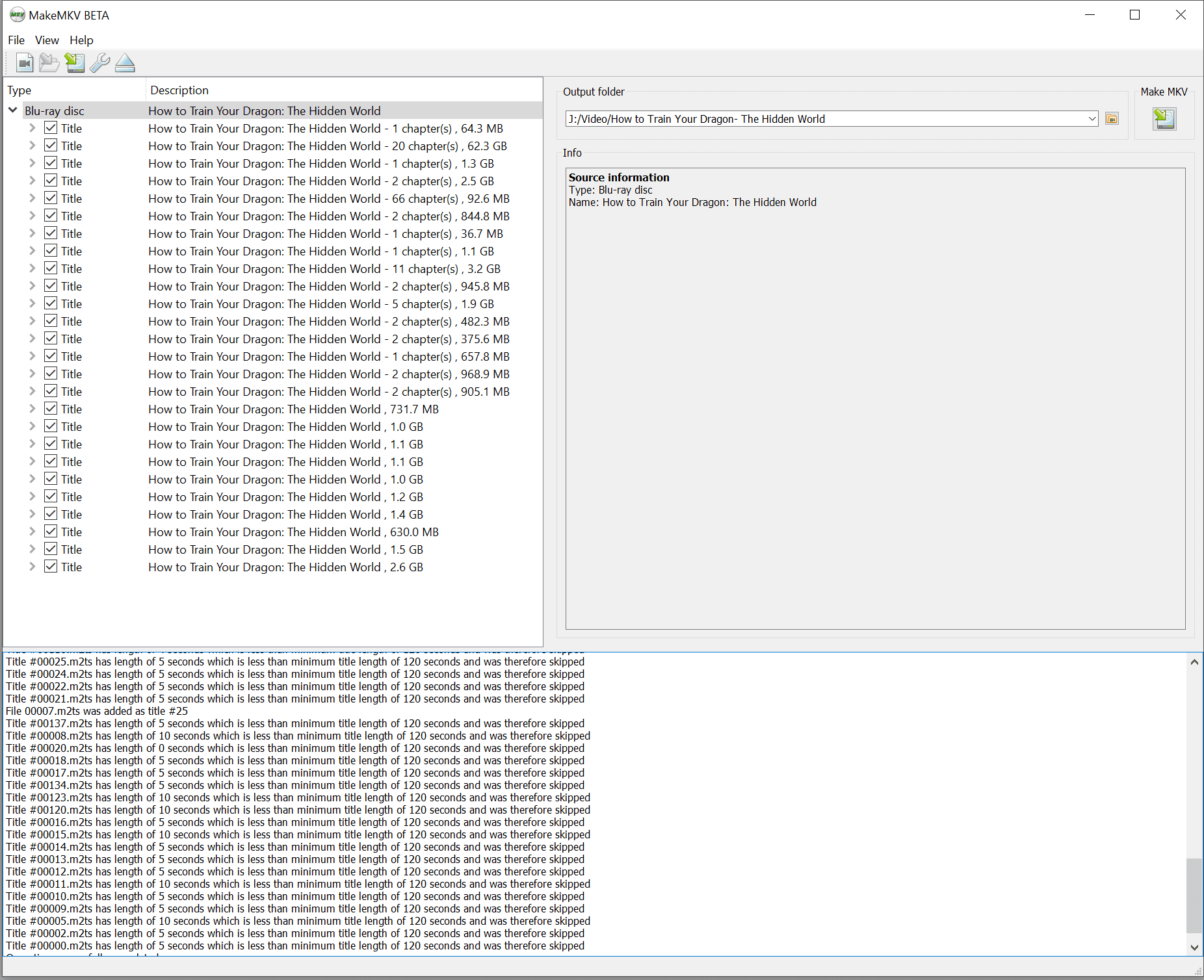Image resolution: width=1204 pixels, height=980 pixels.
Task: Click the log scrollbar down arrow
Action: coord(1194,948)
